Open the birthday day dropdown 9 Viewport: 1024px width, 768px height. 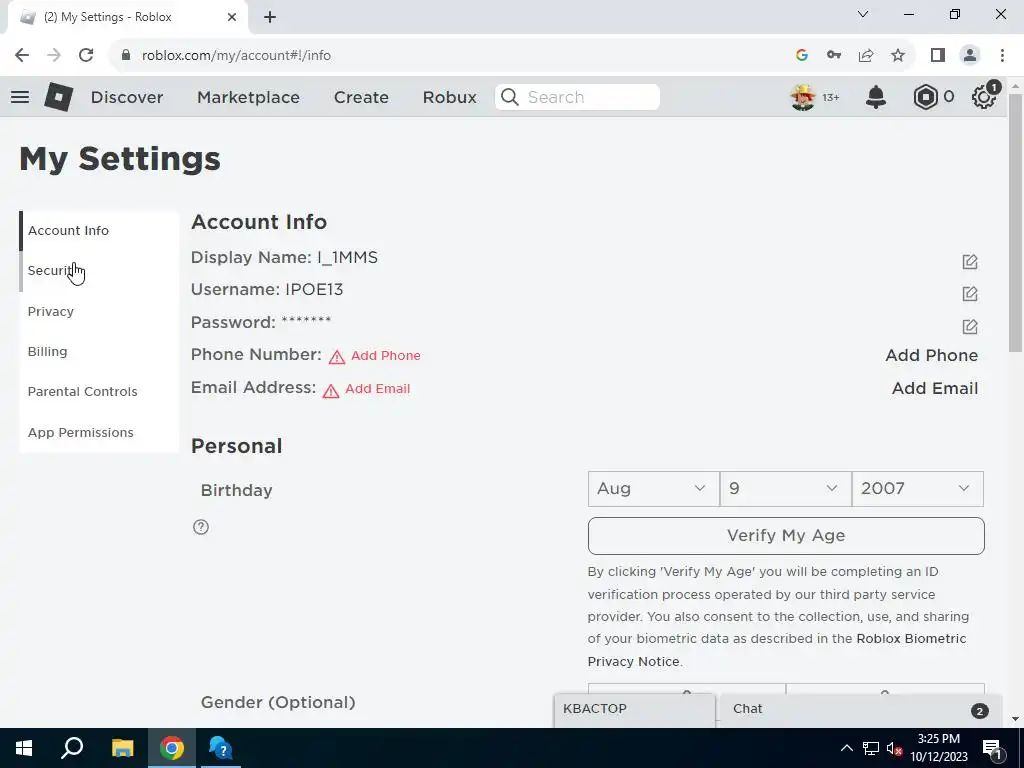(786, 488)
